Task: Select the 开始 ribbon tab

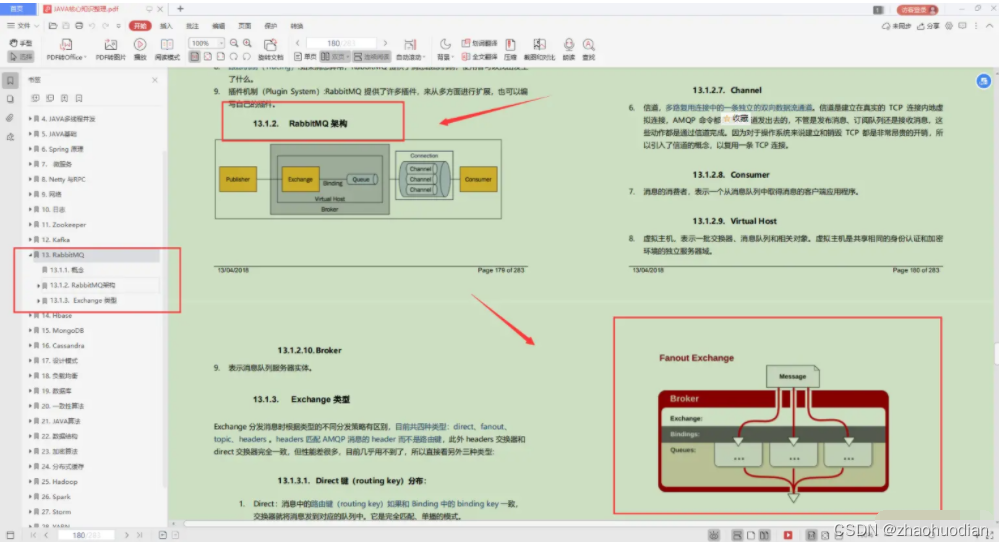Action: coord(140,26)
